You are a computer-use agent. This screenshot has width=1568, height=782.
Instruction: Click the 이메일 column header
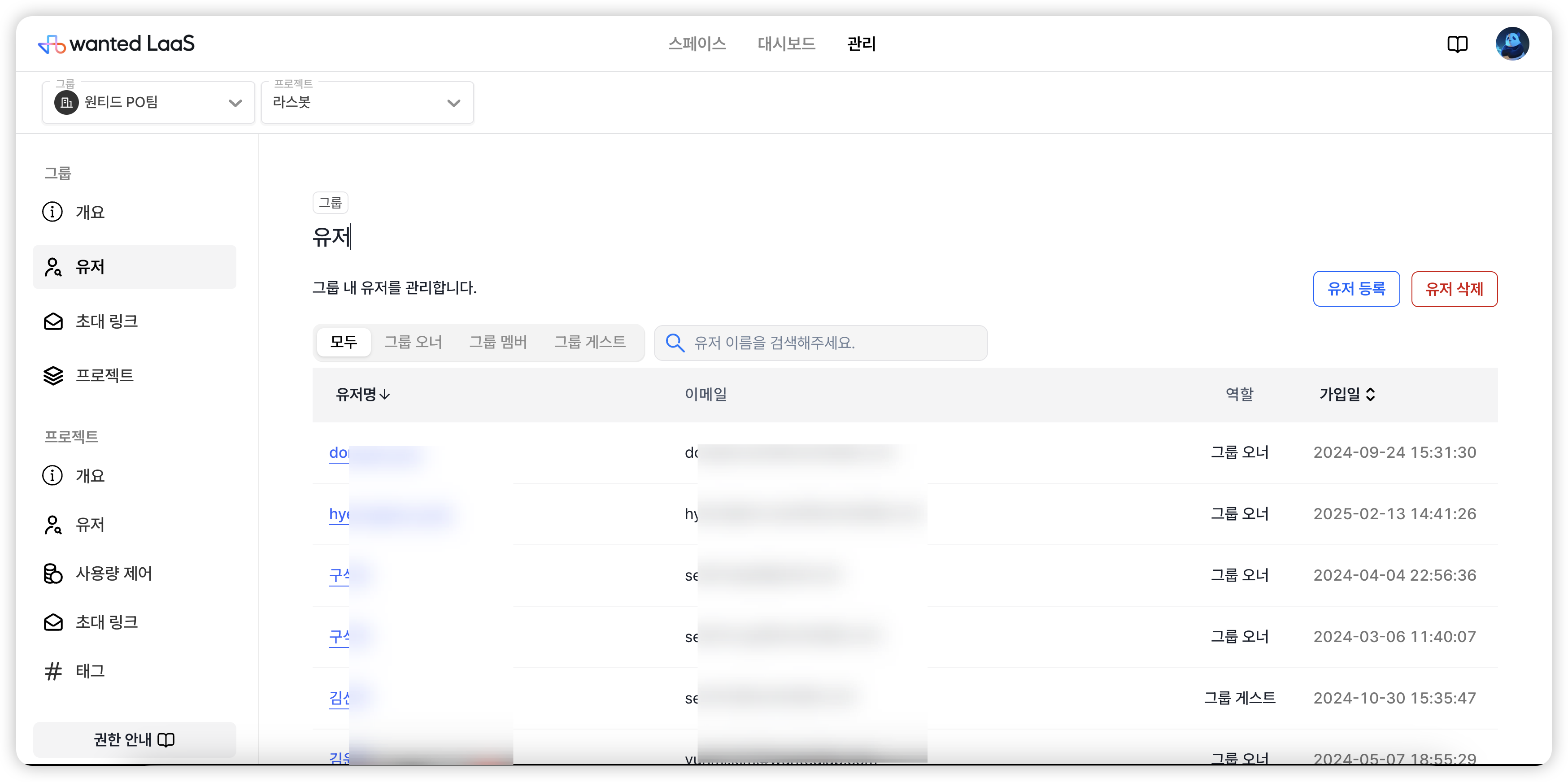tap(706, 394)
